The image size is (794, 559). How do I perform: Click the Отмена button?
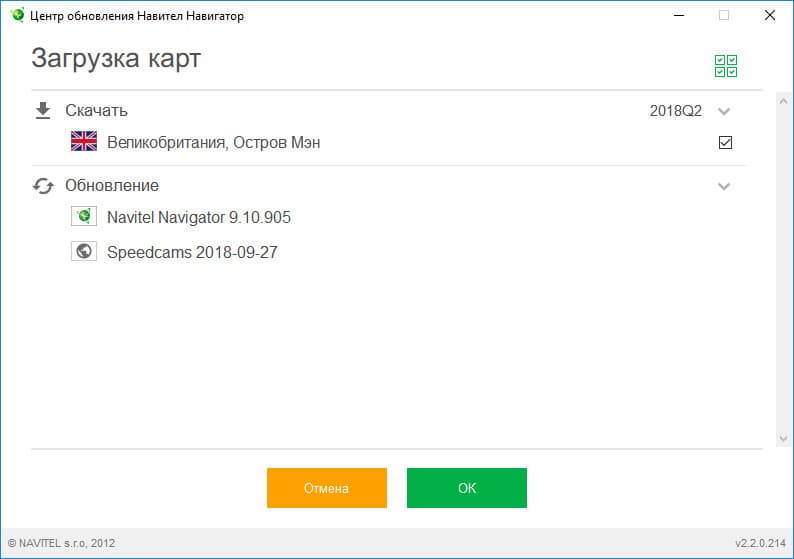pyautogui.click(x=327, y=488)
